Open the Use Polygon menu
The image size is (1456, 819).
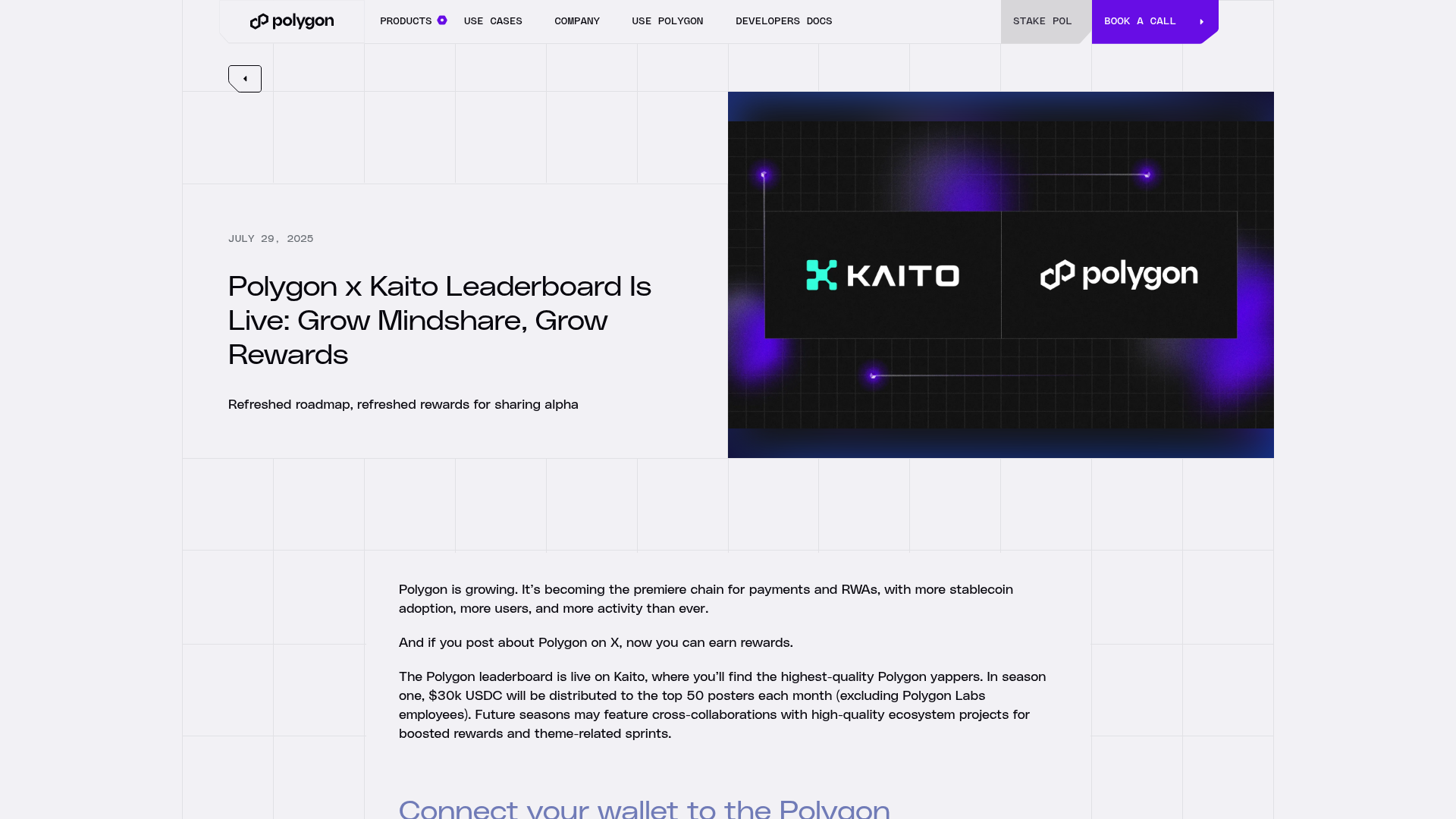pyautogui.click(x=667, y=21)
